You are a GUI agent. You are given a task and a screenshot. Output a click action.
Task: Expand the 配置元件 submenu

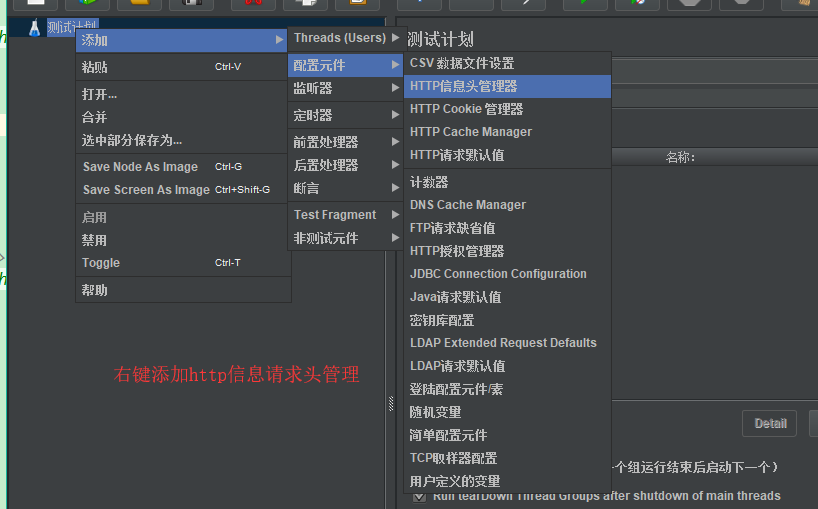(345, 65)
